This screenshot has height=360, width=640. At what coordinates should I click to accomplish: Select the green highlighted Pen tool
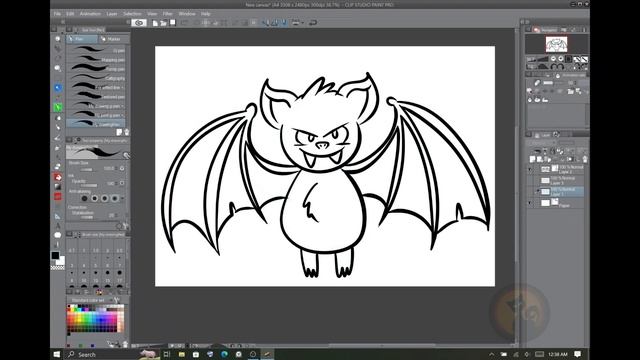(x=58, y=107)
